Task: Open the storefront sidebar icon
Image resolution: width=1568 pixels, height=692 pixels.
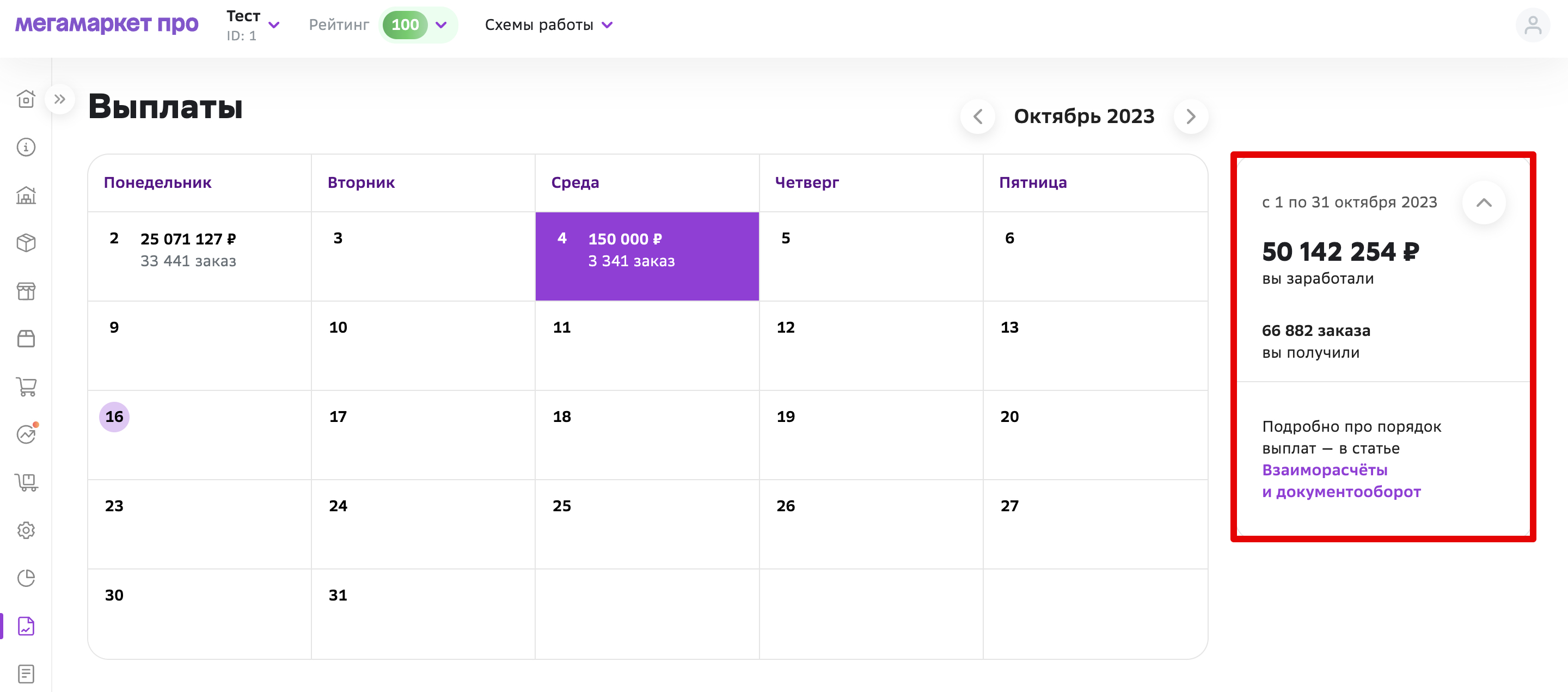Action: [26, 291]
